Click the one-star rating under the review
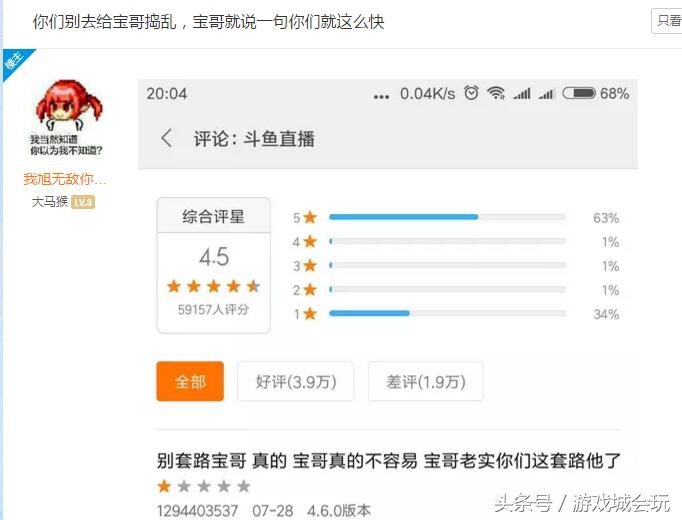Screen dimensions: 682x520 pos(204,486)
